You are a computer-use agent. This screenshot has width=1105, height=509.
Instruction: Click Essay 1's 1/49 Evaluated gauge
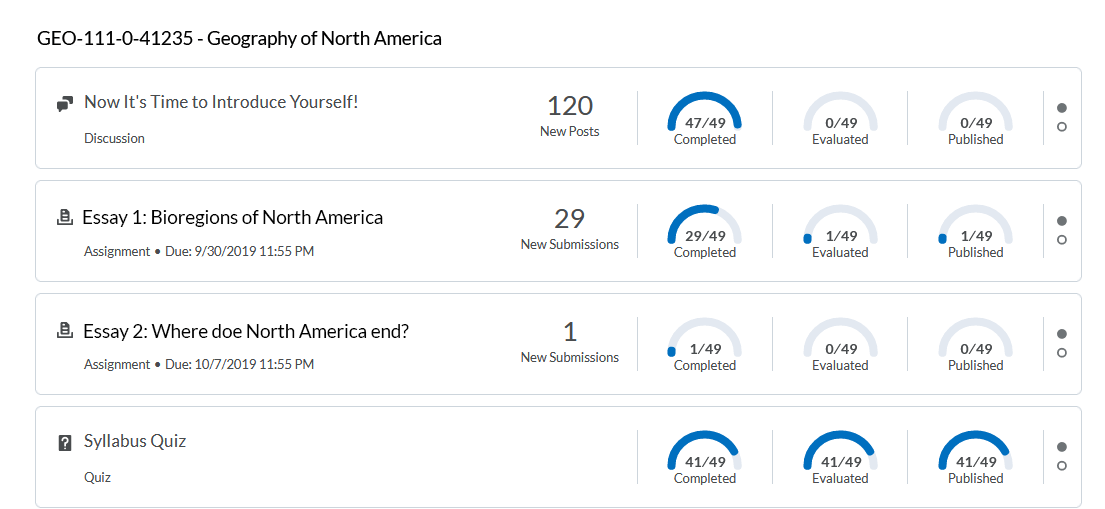pyautogui.click(x=840, y=233)
